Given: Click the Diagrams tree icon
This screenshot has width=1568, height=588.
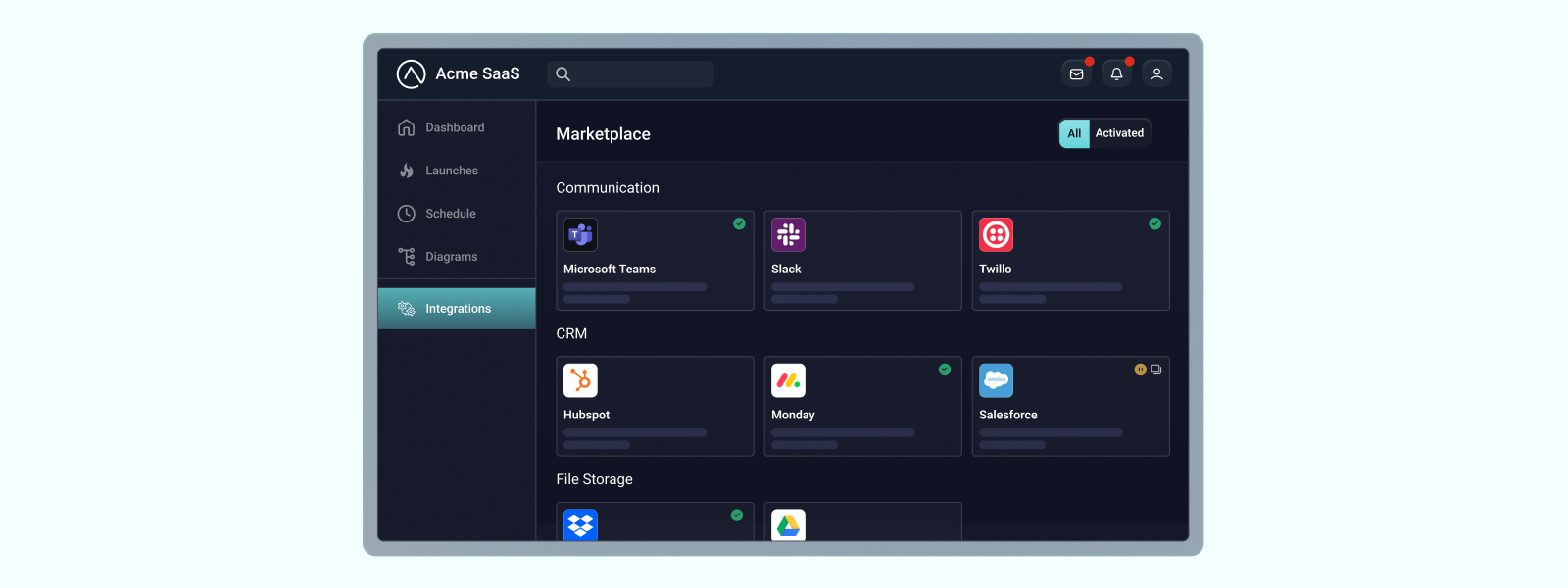Looking at the screenshot, I should click(406, 257).
